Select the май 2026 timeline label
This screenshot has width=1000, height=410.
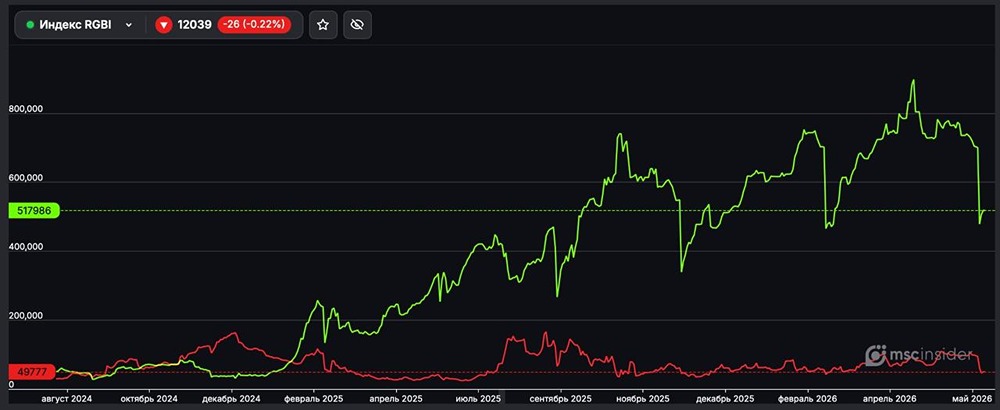point(972,399)
